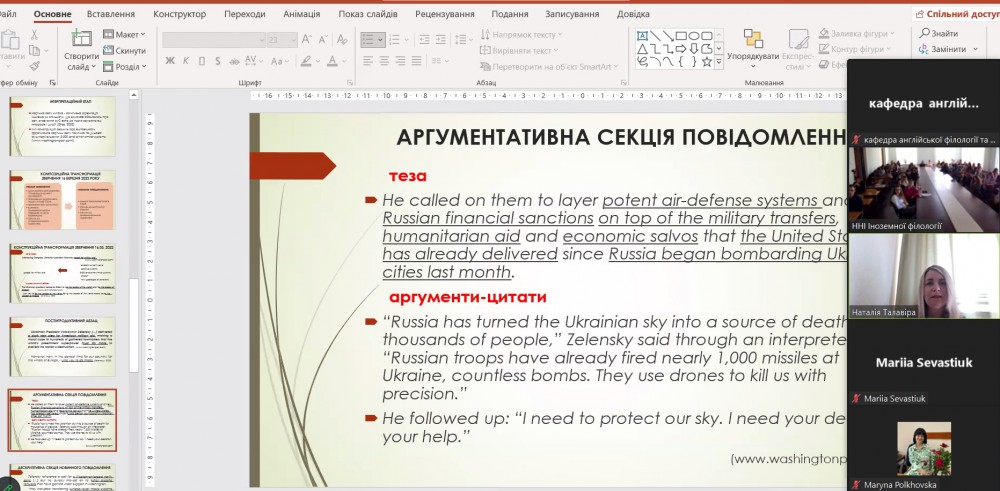Viewport: 1000px width, 491px height.
Task: Select the Format Painter brush icon
Action: [34, 66]
